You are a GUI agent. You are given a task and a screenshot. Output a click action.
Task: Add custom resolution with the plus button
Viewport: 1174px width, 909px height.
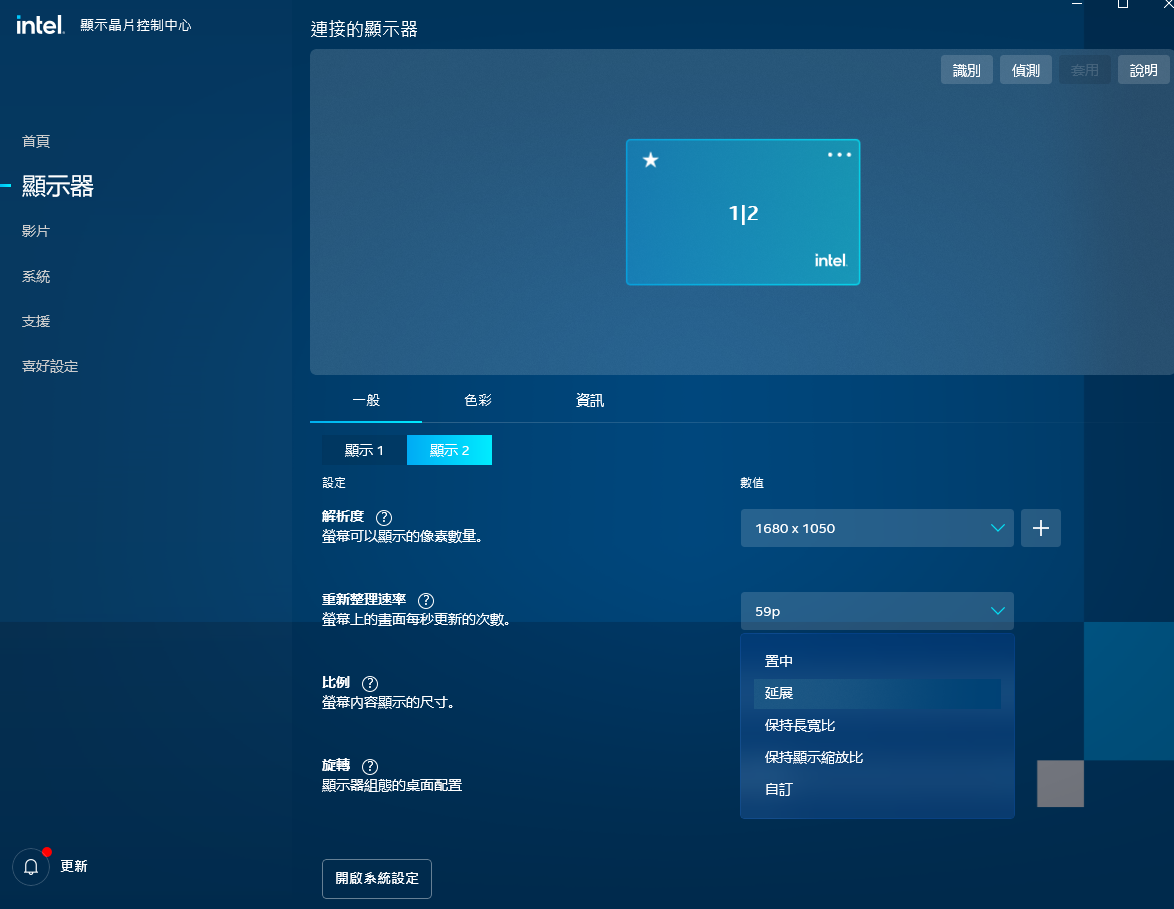pyautogui.click(x=1041, y=528)
